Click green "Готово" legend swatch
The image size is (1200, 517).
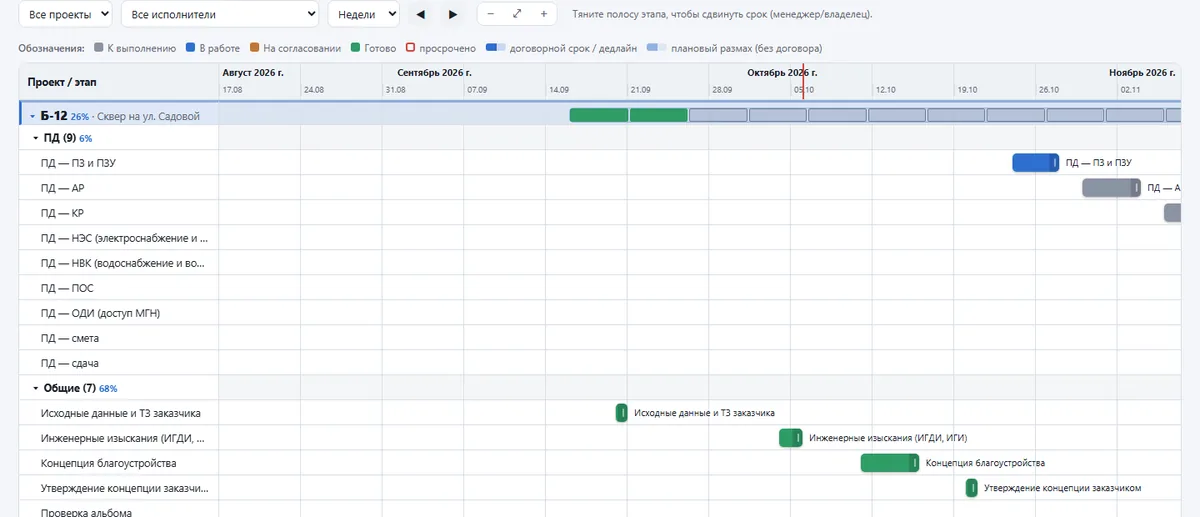[356, 47]
